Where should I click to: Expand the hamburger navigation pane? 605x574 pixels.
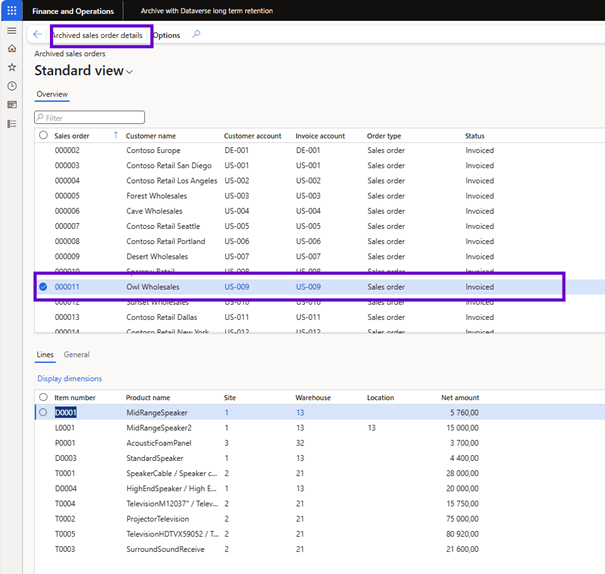(12, 32)
